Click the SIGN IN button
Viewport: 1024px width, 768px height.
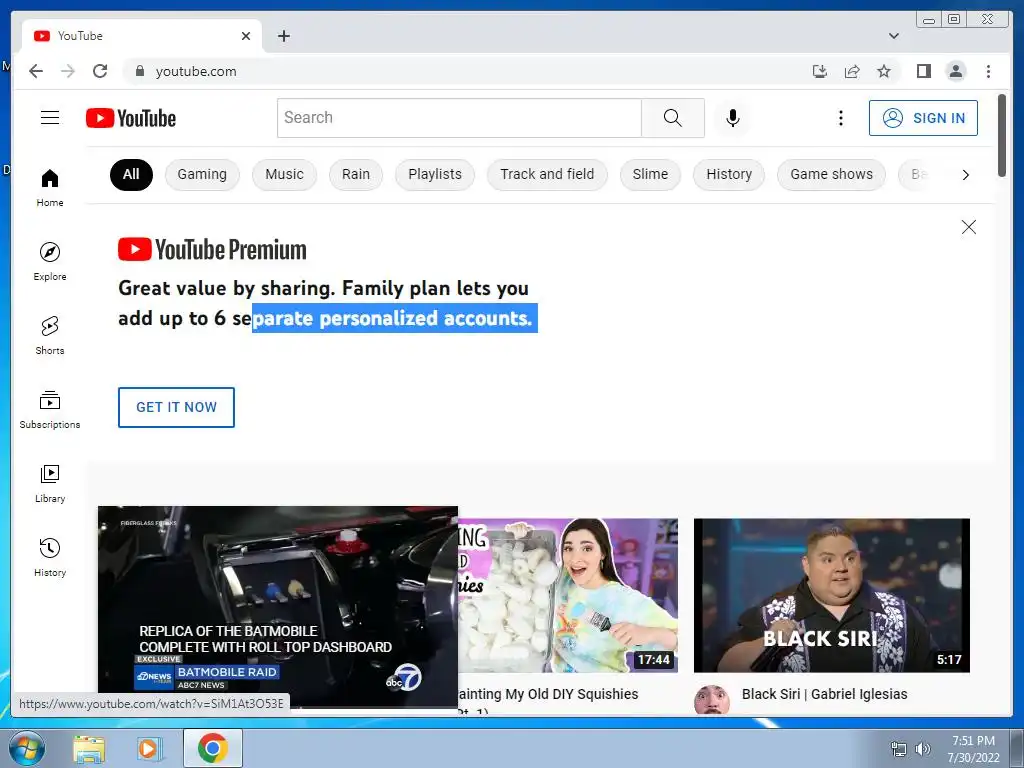pos(923,118)
